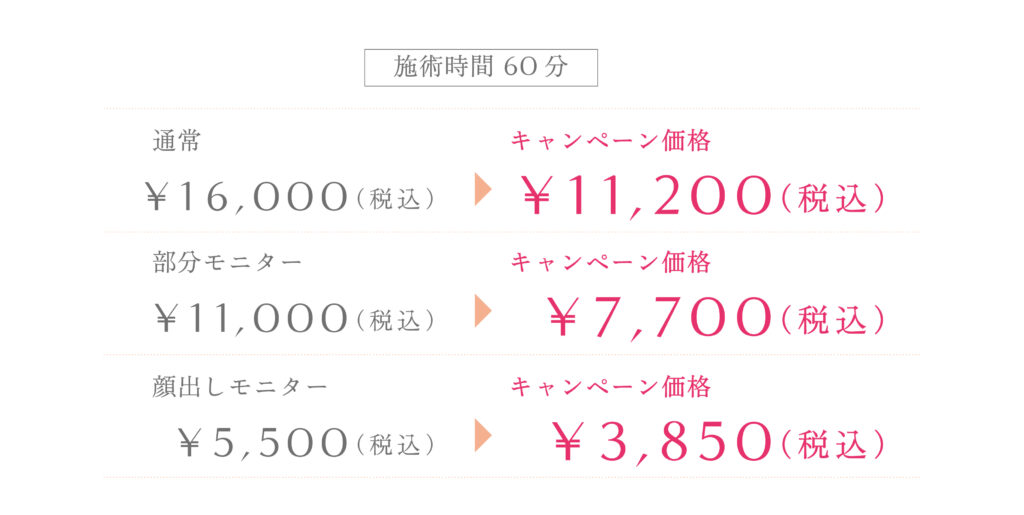
Task: Click キャンペーン価格 heading above ¥11,200
Action: [x=611, y=141]
